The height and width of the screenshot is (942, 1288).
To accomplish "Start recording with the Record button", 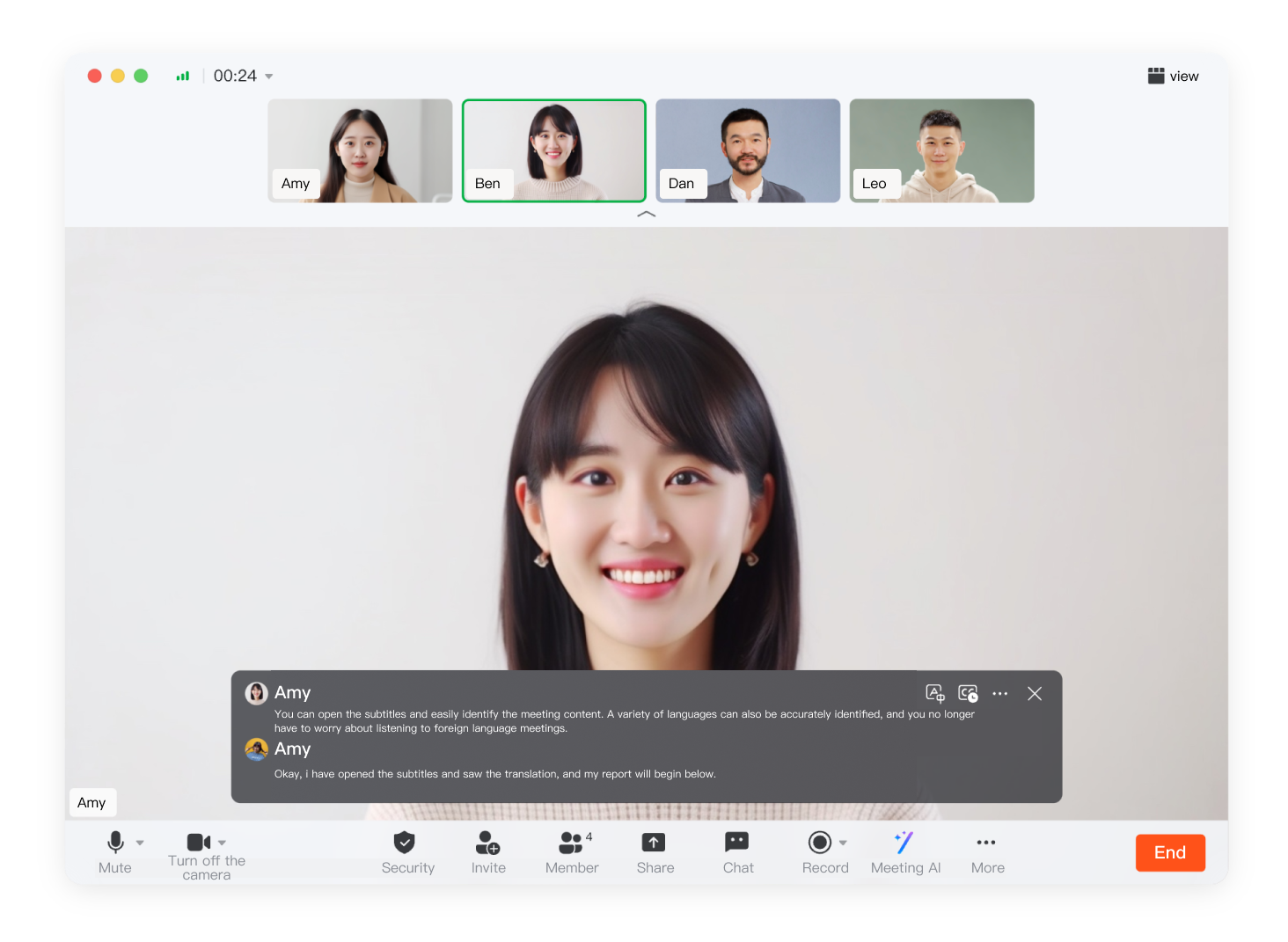I will [x=820, y=843].
